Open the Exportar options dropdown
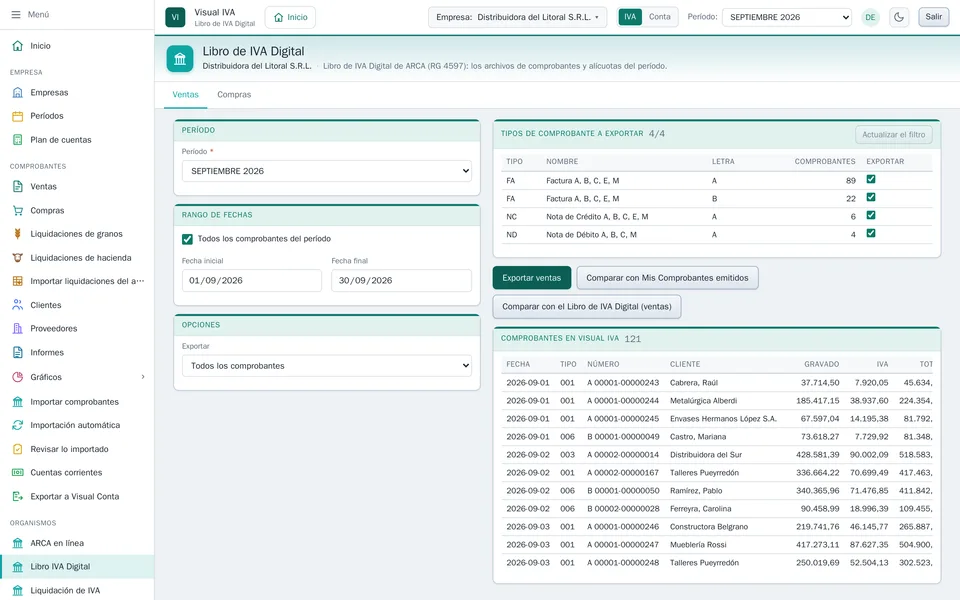The image size is (960, 600). [327, 366]
